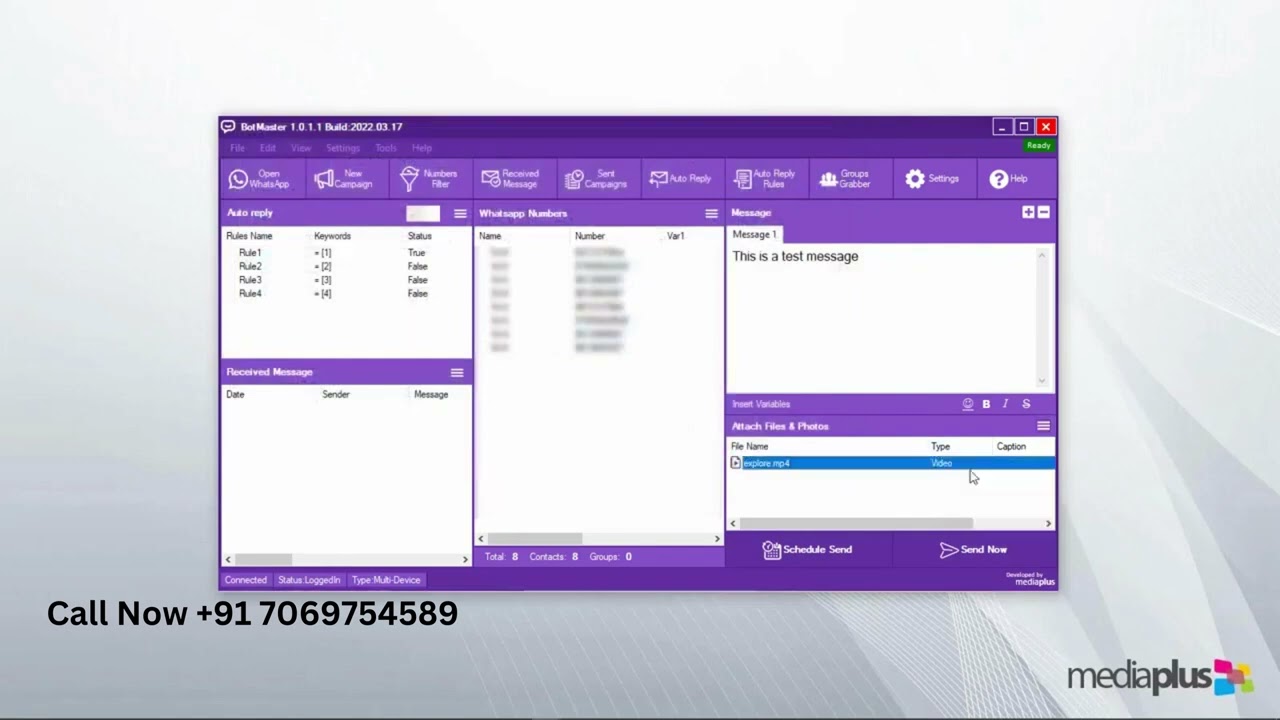Click the Rules Name column header
The height and width of the screenshot is (720, 1280).
pyautogui.click(x=249, y=236)
